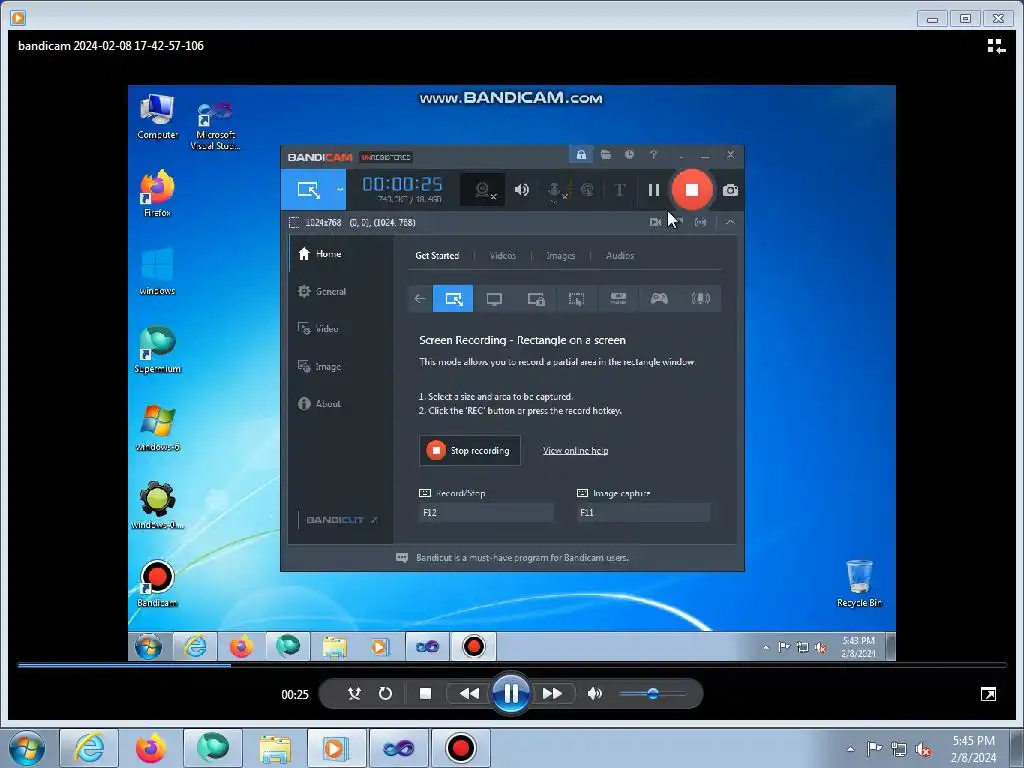Mute the media player volume speaker button

[594, 694]
